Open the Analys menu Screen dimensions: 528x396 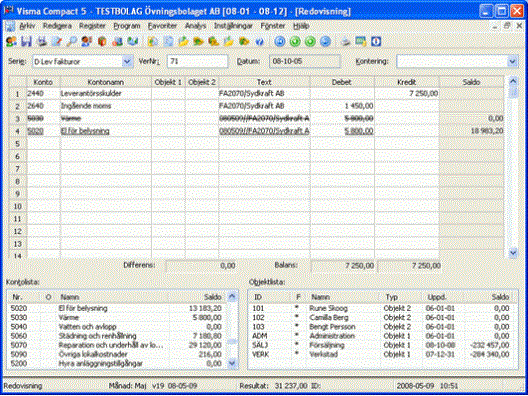pos(195,26)
